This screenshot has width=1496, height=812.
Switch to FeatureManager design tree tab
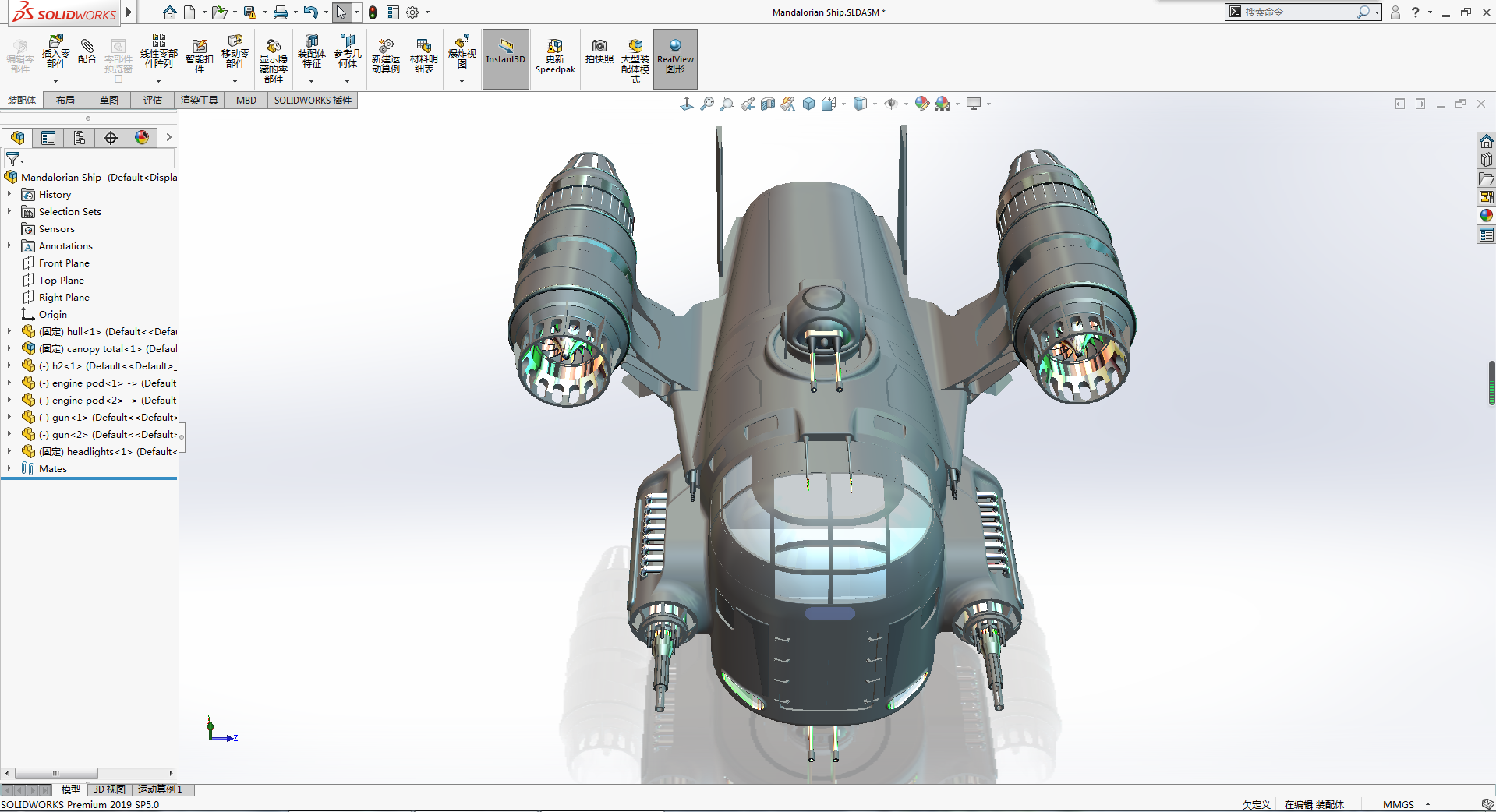(x=17, y=138)
